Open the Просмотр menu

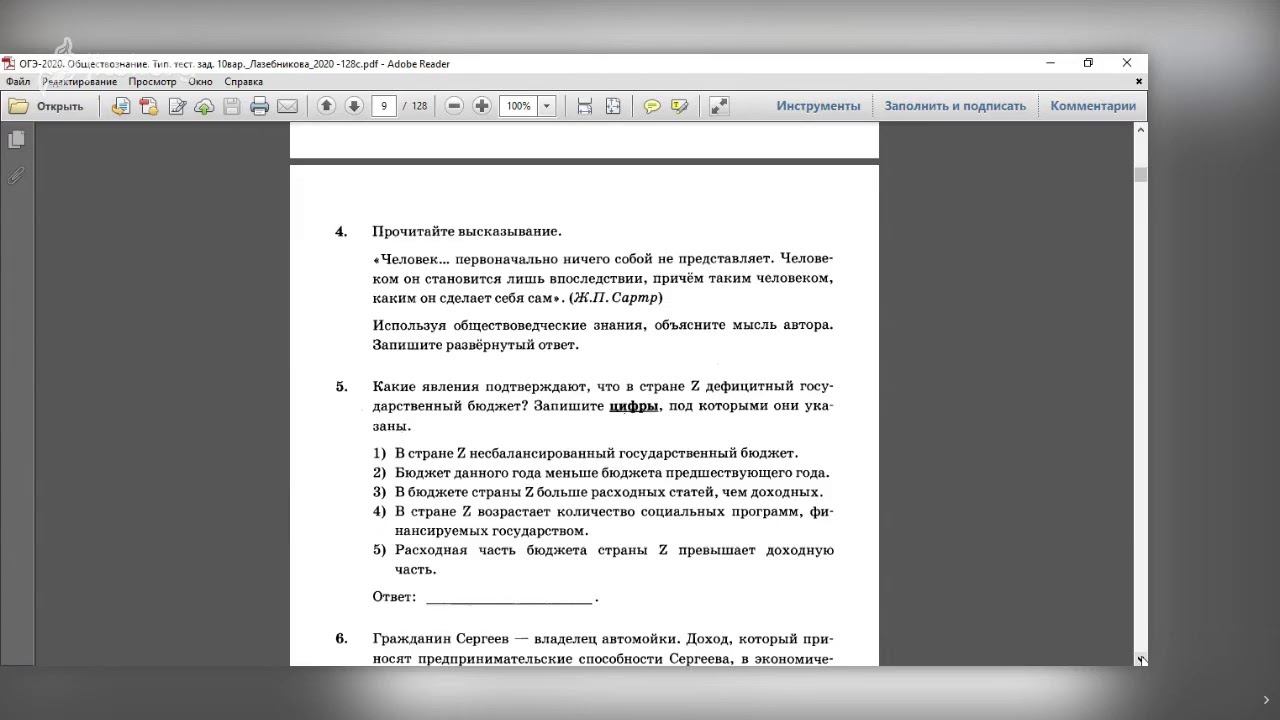[x=152, y=82]
